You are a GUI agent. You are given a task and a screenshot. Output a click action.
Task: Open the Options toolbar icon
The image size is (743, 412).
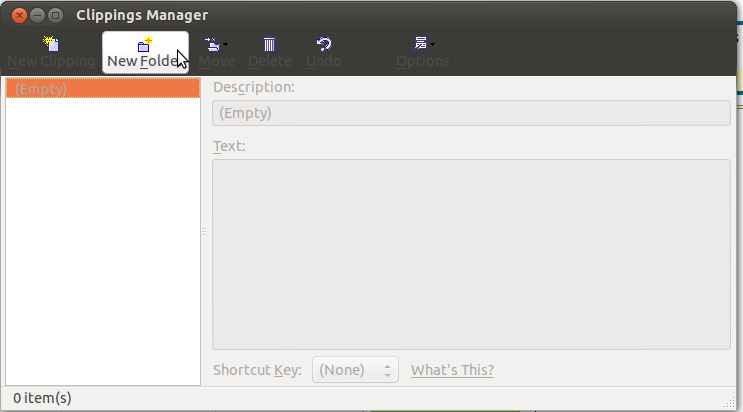[420, 43]
